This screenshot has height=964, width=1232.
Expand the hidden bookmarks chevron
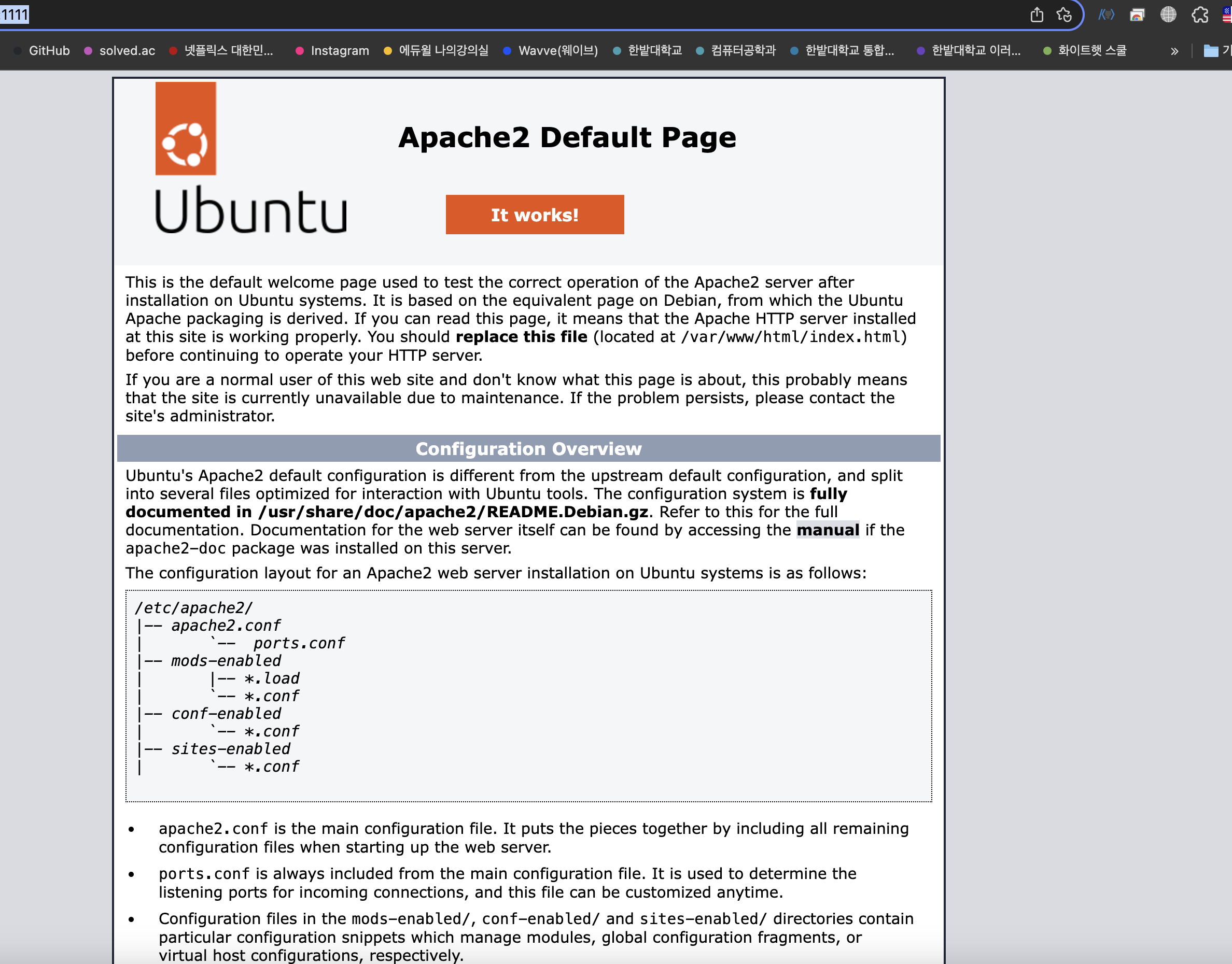coord(1174,51)
